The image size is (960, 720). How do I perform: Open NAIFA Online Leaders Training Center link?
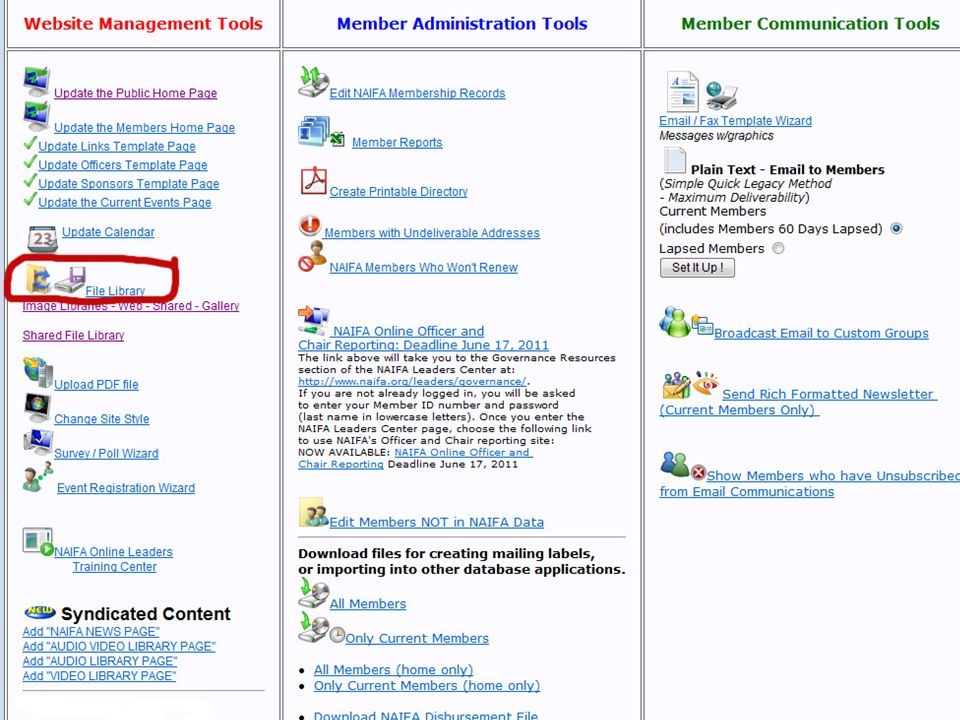coord(114,559)
